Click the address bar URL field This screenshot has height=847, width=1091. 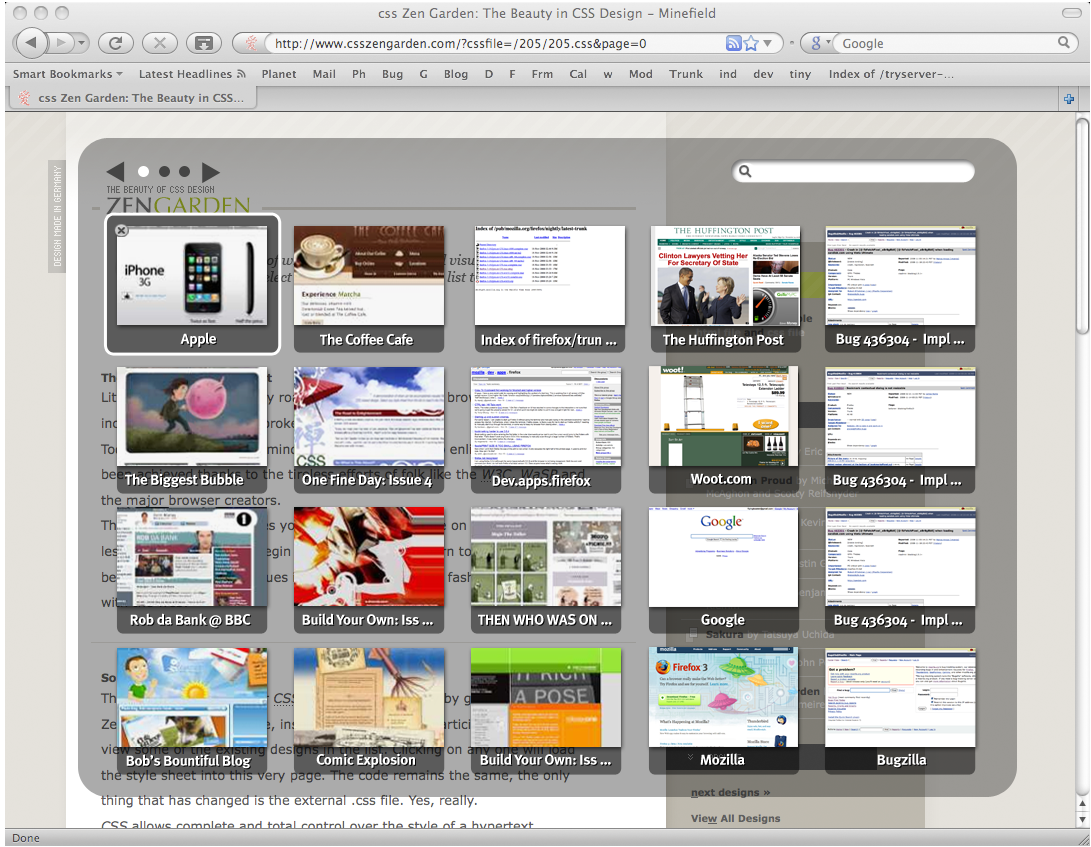point(497,43)
